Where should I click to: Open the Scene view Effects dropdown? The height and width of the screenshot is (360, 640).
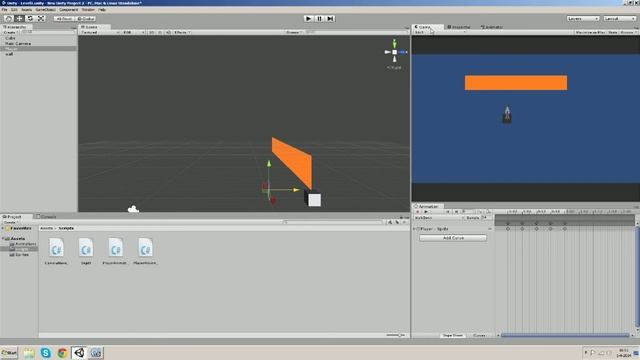pos(182,32)
